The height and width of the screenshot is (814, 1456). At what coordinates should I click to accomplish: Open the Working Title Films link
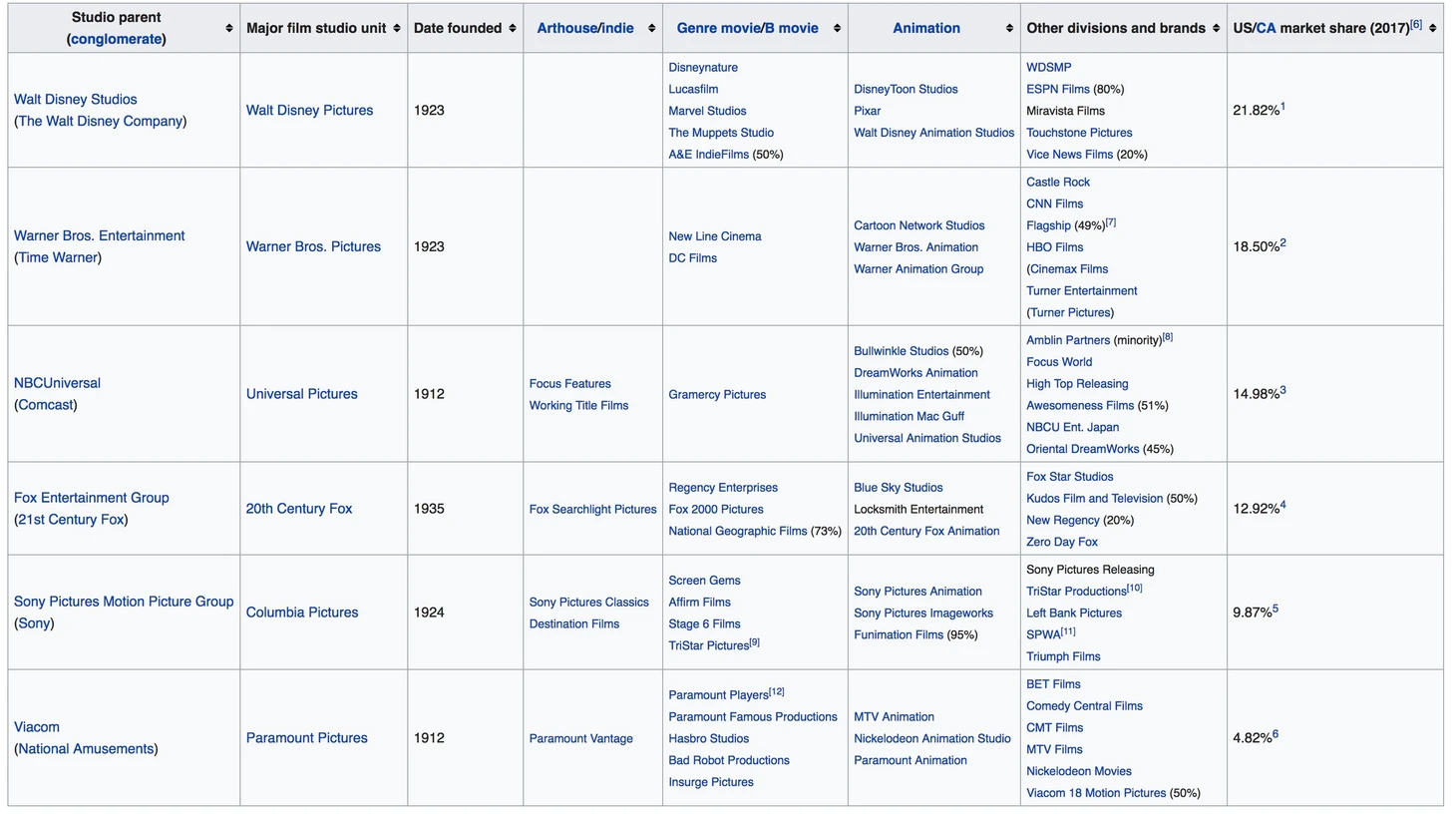tap(578, 405)
